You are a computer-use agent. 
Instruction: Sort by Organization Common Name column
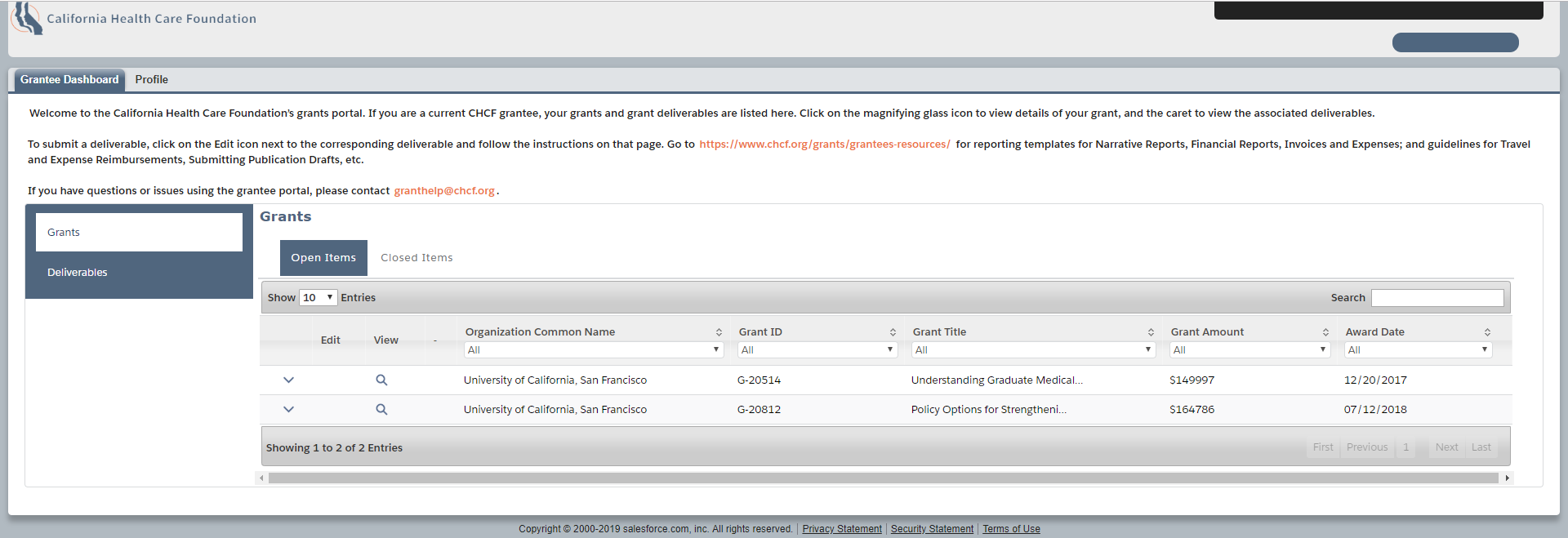click(x=719, y=332)
